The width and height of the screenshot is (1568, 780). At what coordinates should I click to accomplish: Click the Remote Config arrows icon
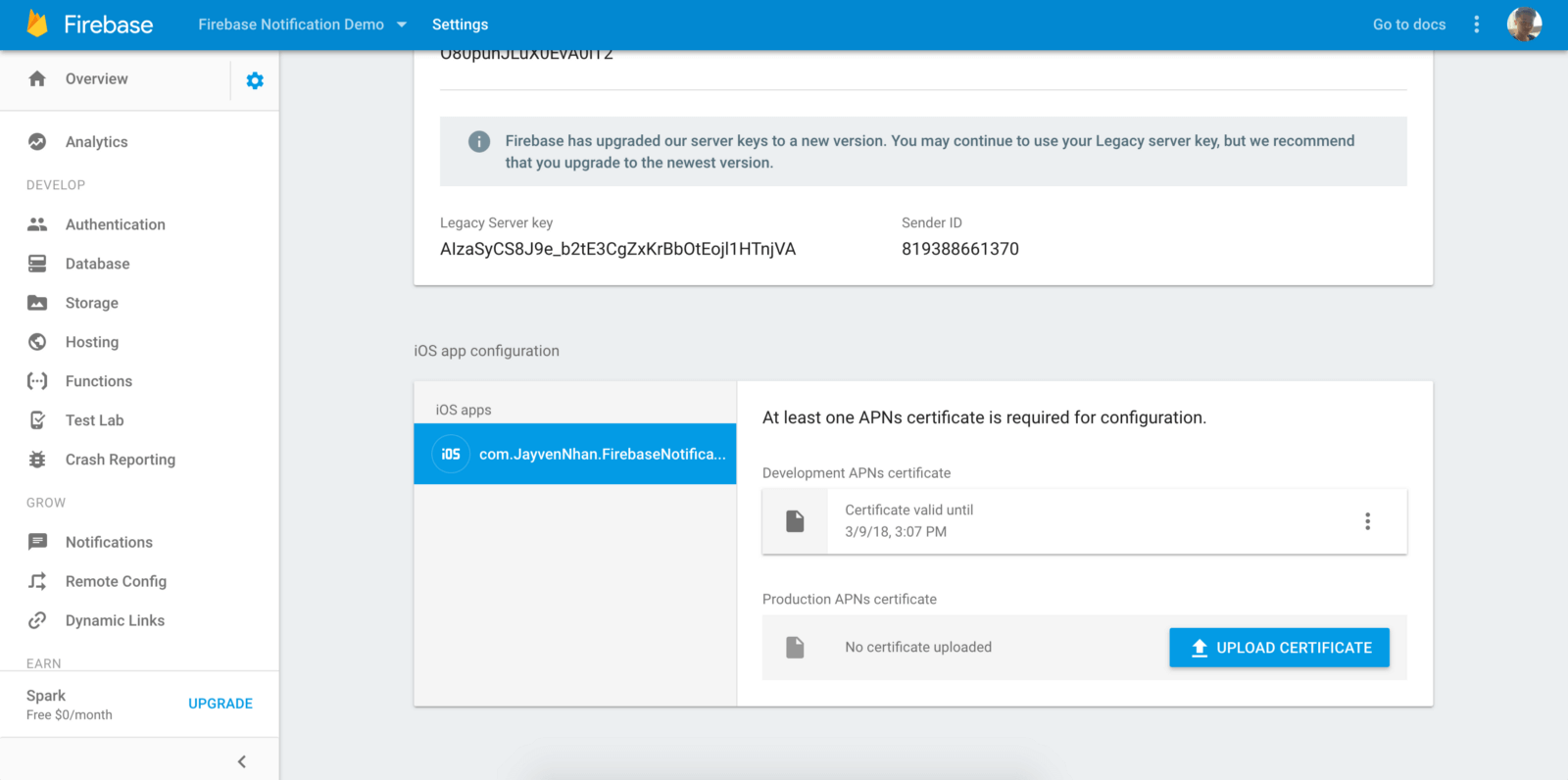(x=37, y=581)
